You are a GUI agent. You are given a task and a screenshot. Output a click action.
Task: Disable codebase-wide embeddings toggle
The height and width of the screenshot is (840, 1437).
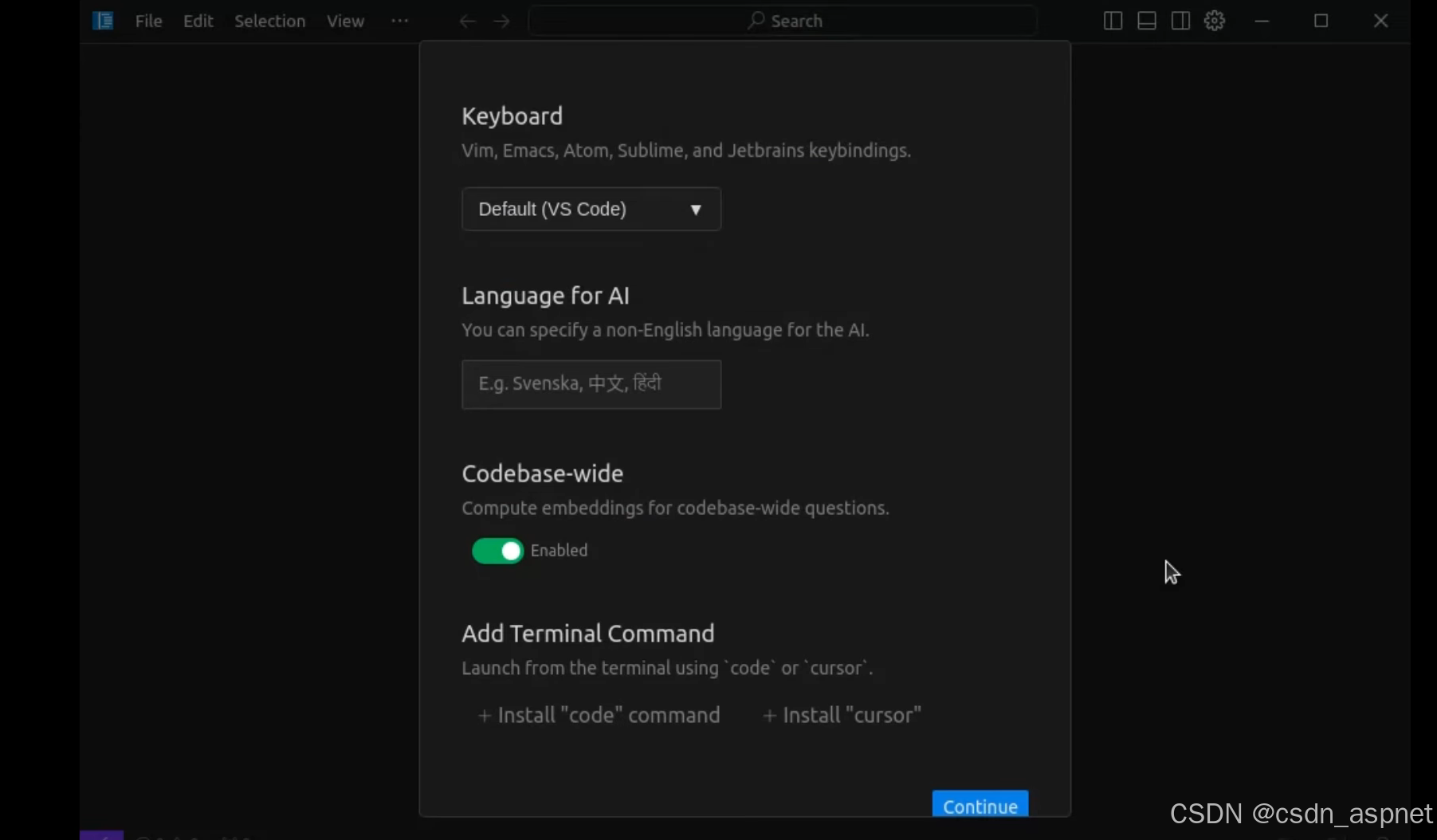[497, 551]
